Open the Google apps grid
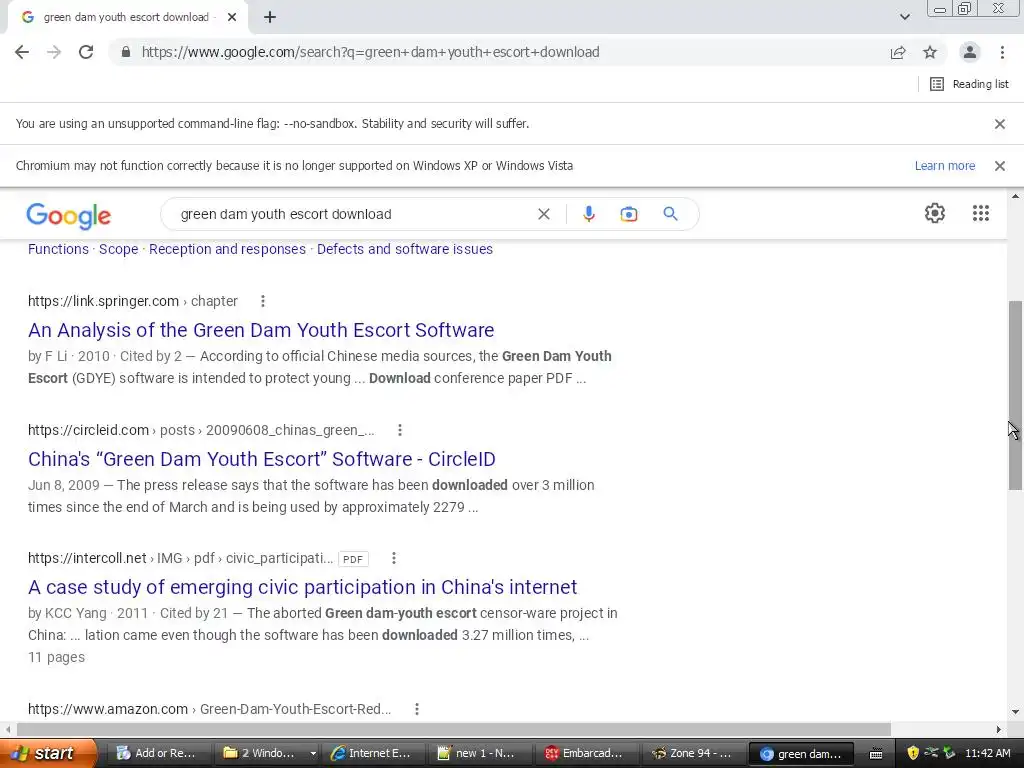The height and width of the screenshot is (768, 1024). [x=980, y=213]
